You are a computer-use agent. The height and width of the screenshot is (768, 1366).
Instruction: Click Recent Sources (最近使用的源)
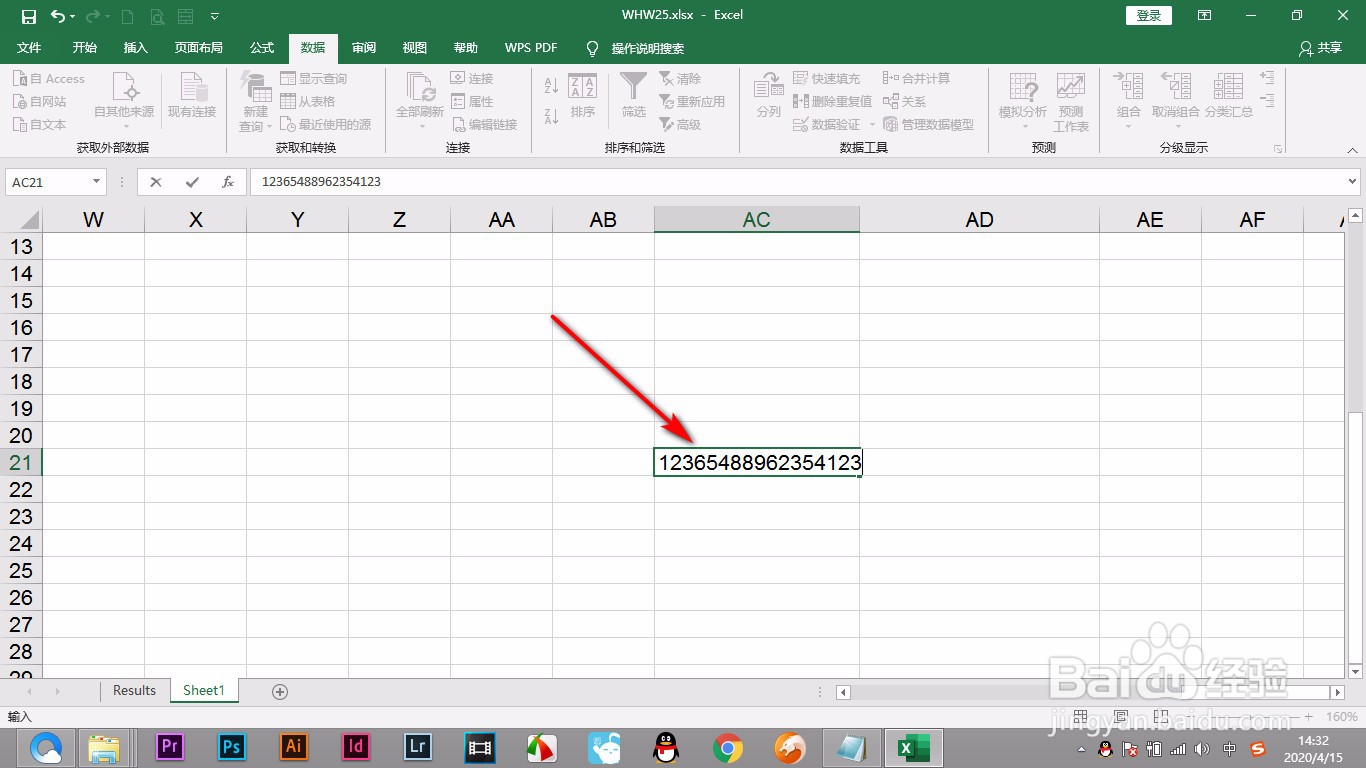tap(325, 125)
